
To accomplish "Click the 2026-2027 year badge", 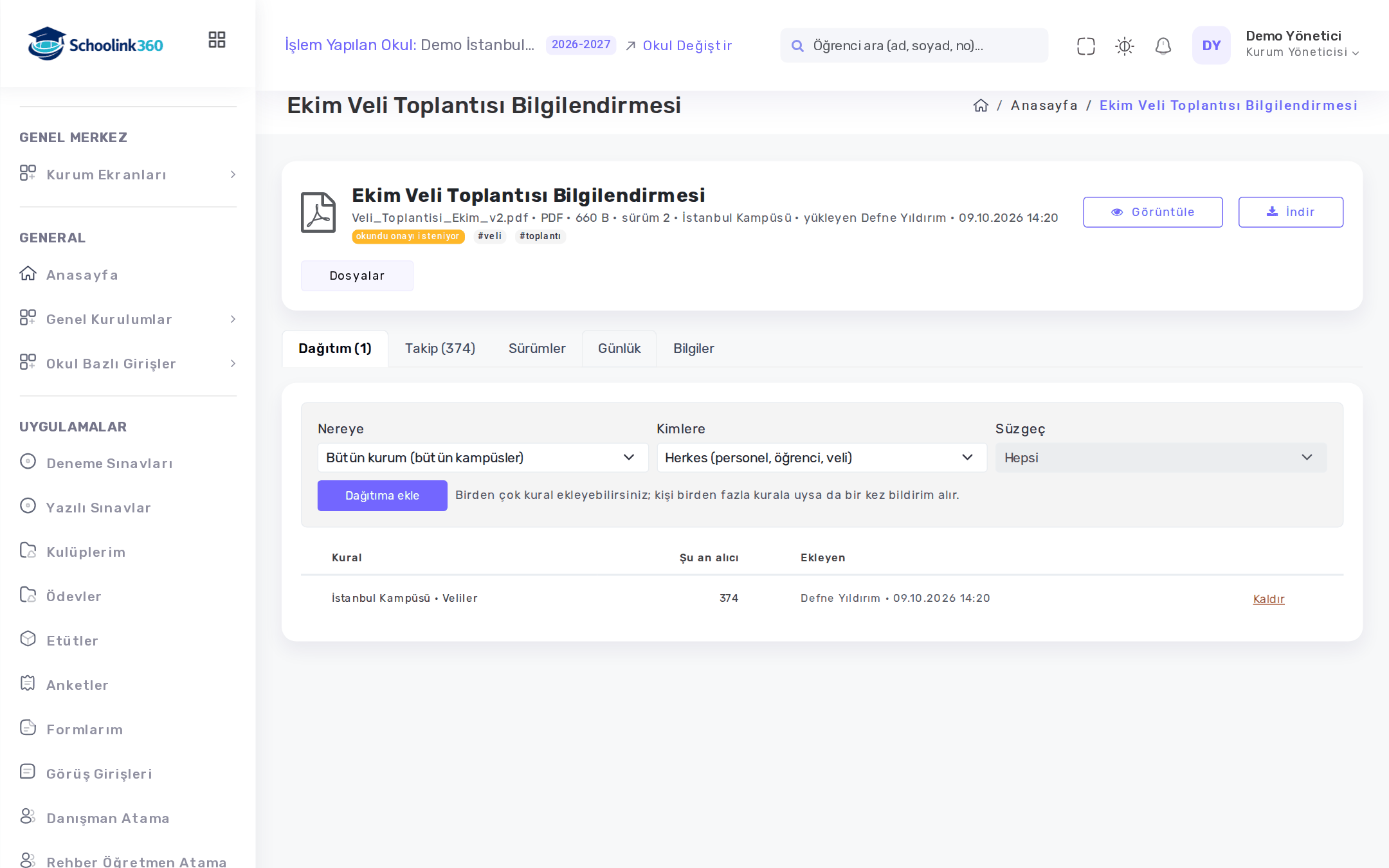I will (x=581, y=45).
